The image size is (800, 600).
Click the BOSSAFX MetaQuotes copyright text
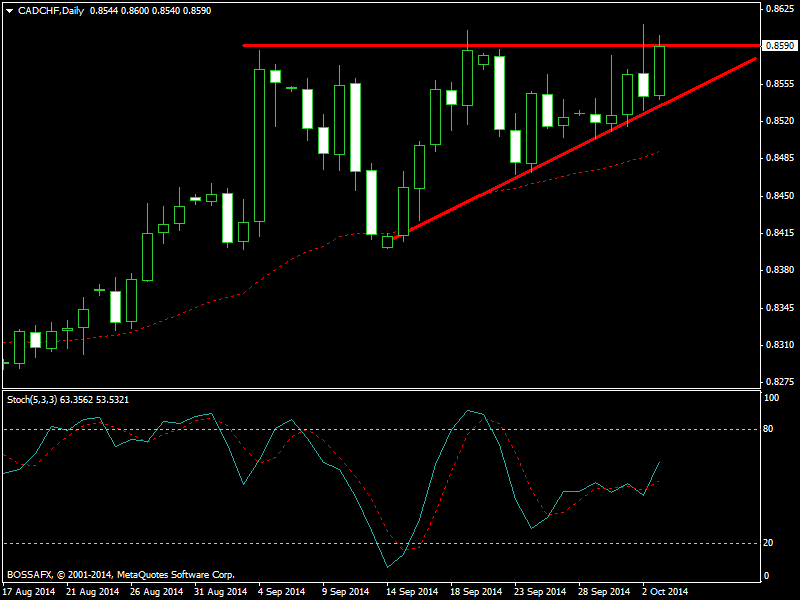pyautogui.click(x=121, y=575)
